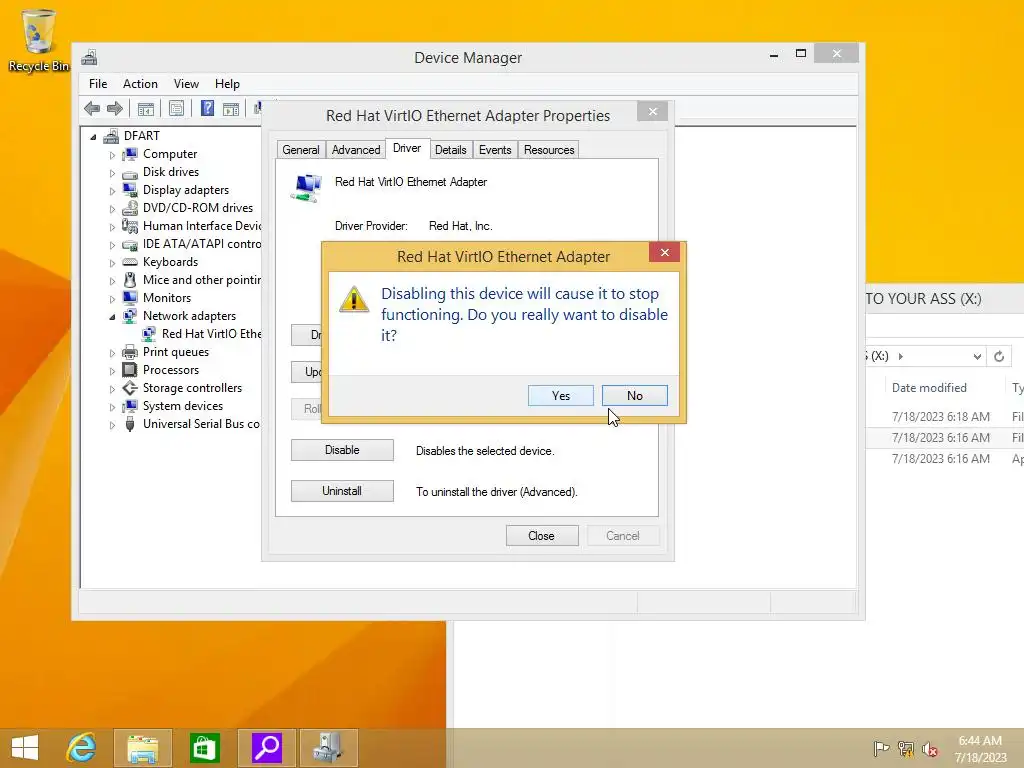Click the Processors category icon
The image size is (1024, 768).
point(130,370)
